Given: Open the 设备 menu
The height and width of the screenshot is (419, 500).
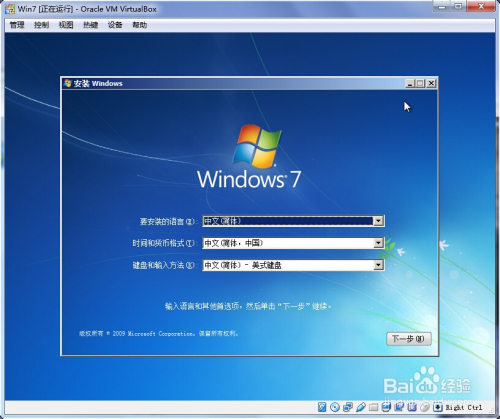Looking at the screenshot, I should click(115, 25).
